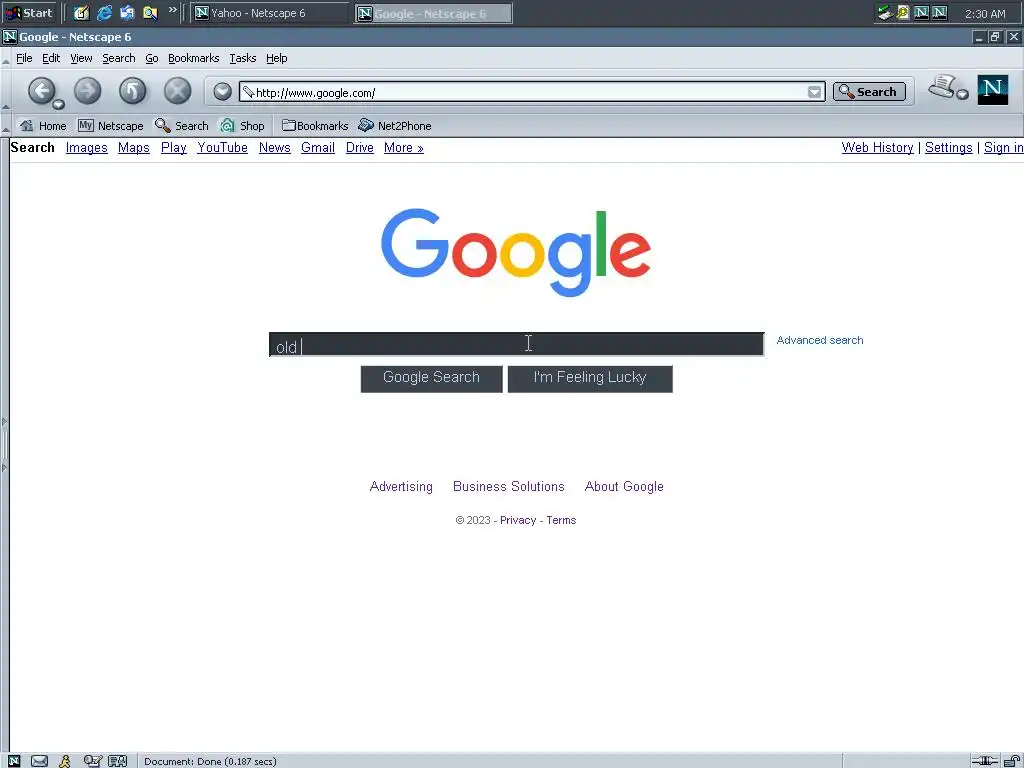Click the Google Search button

coord(431,378)
